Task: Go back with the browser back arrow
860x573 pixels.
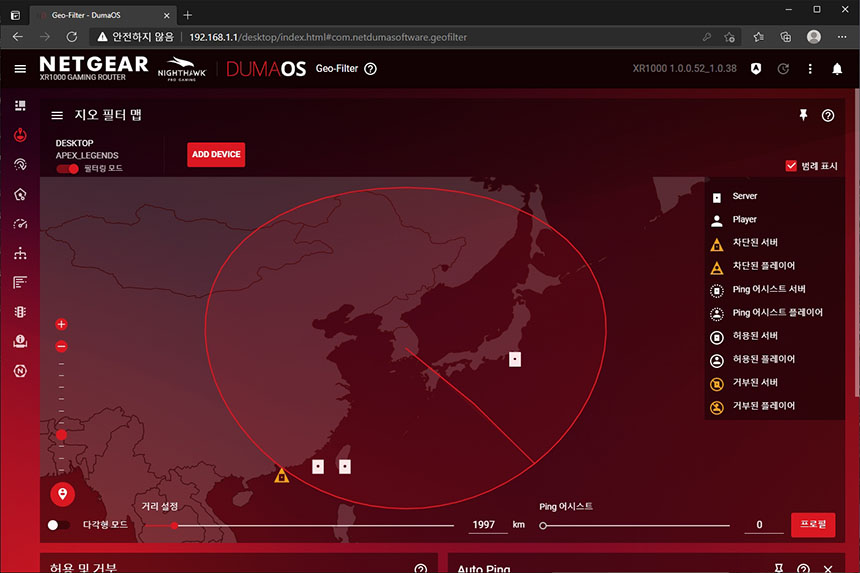Action: [18, 37]
